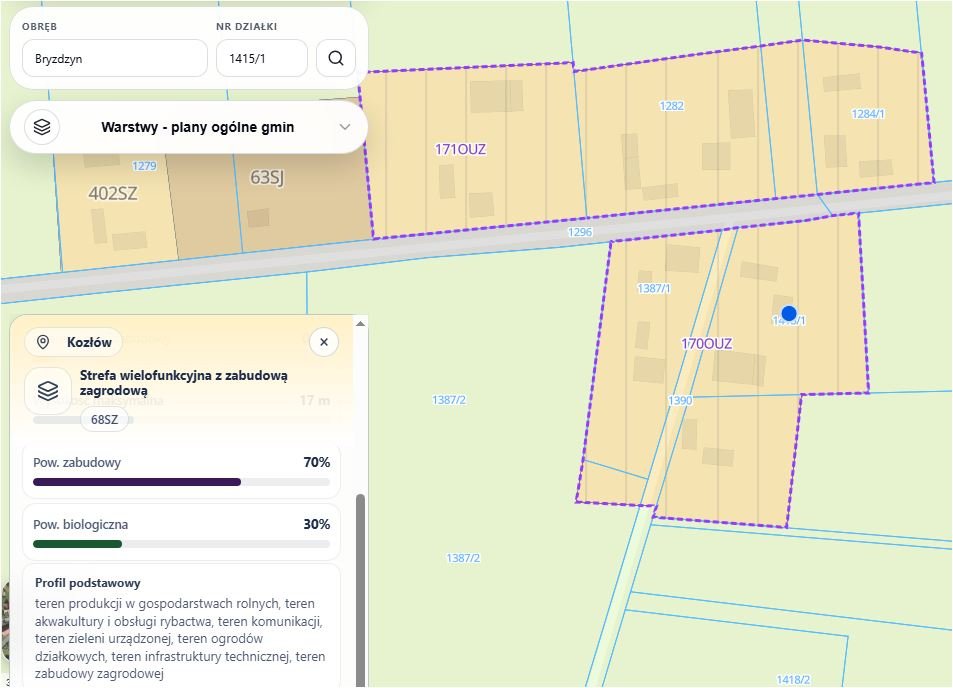Click the Kozłów location chip
The image size is (953, 688).
coord(74,342)
